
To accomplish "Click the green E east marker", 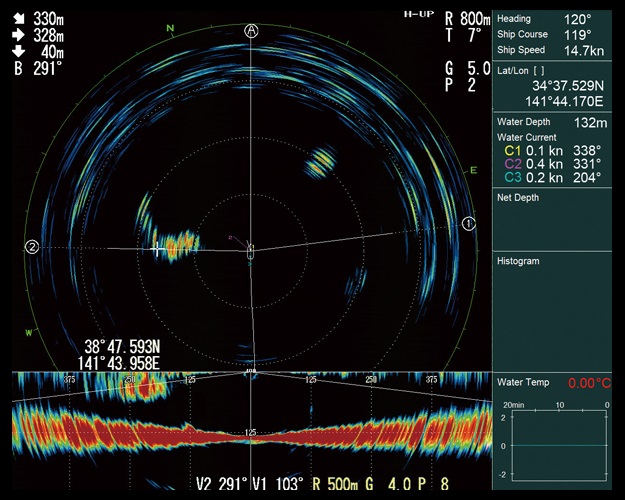I will click(473, 171).
